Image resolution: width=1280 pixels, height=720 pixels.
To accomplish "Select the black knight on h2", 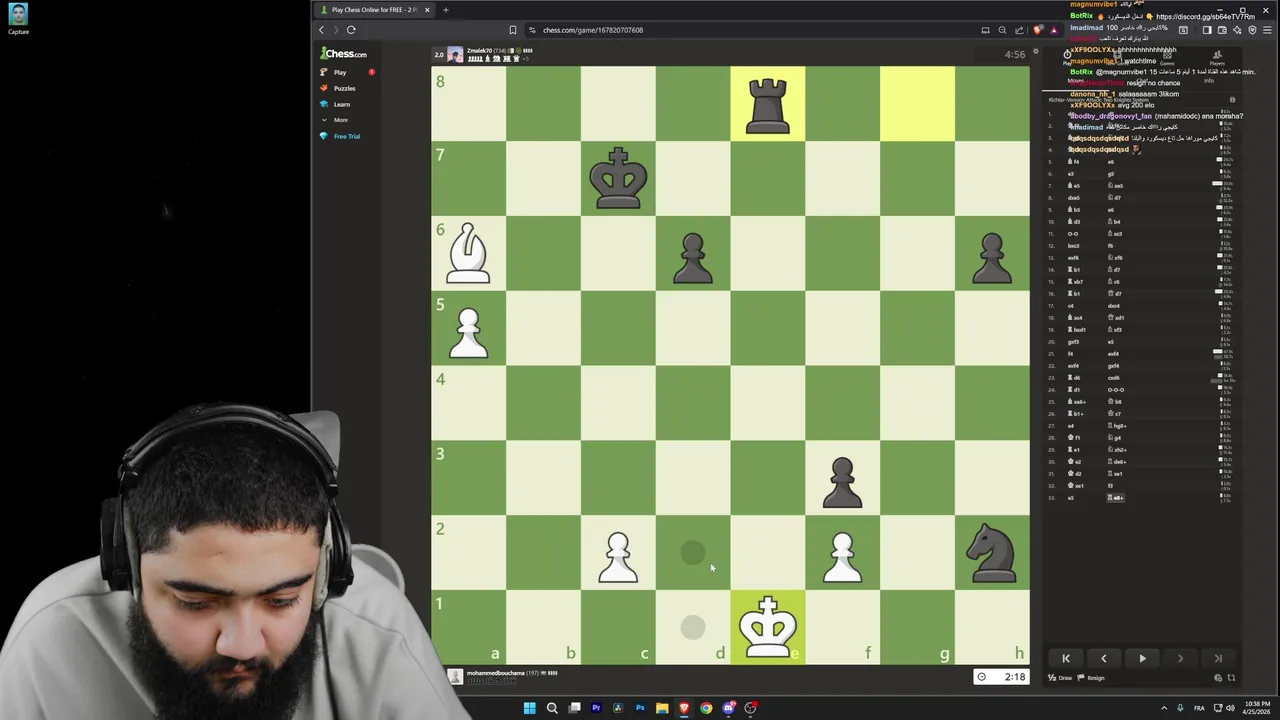I will click(x=992, y=553).
